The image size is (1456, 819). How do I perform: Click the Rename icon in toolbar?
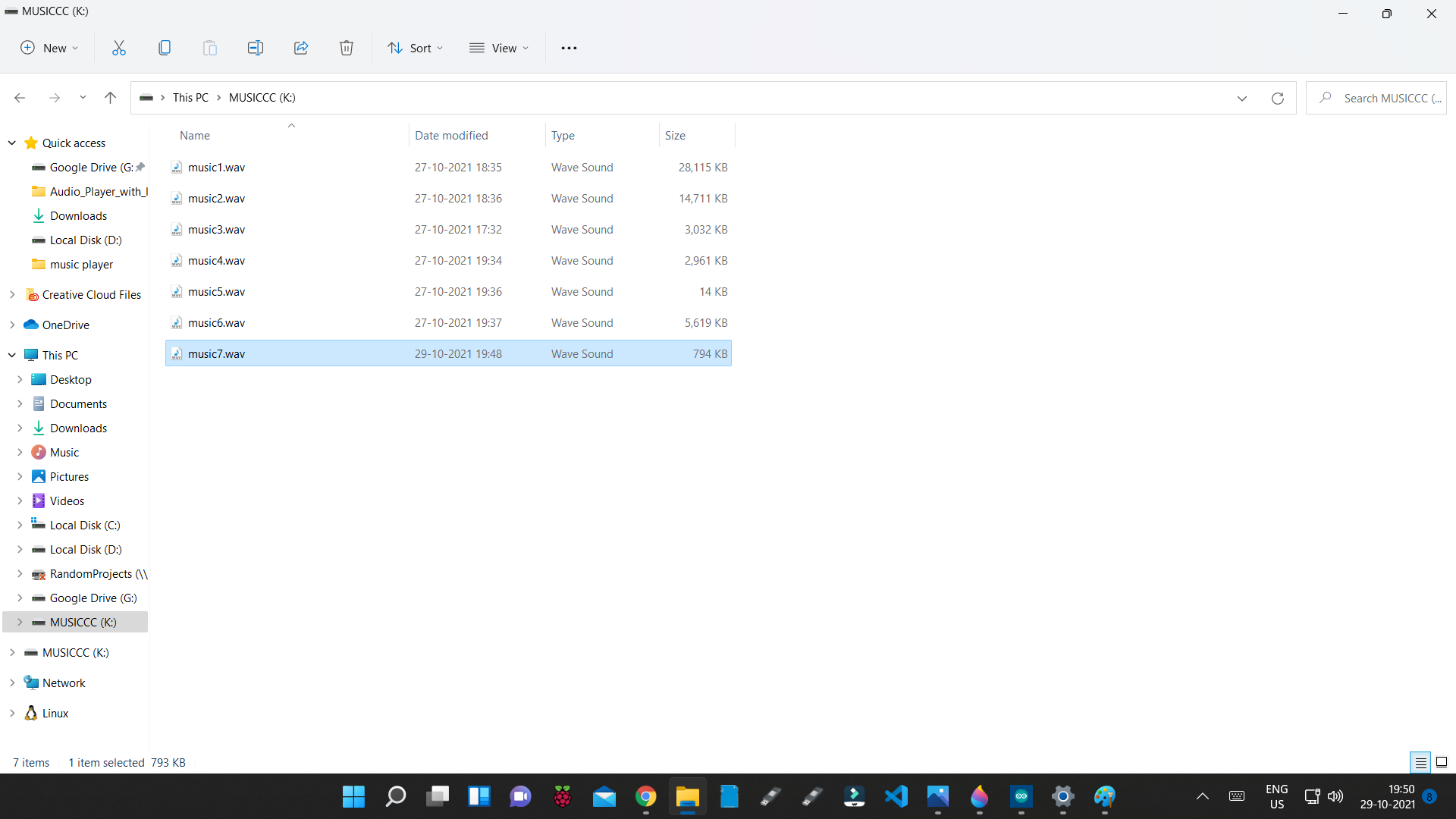pyautogui.click(x=256, y=48)
